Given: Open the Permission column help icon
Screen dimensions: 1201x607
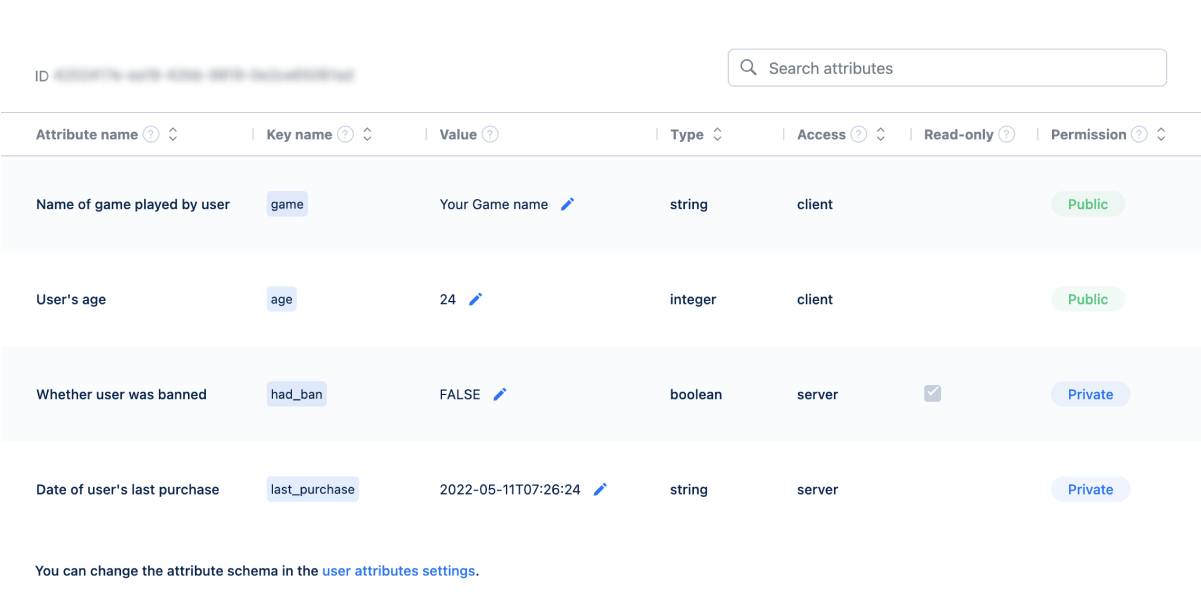Looking at the screenshot, I should pyautogui.click(x=1139, y=135).
